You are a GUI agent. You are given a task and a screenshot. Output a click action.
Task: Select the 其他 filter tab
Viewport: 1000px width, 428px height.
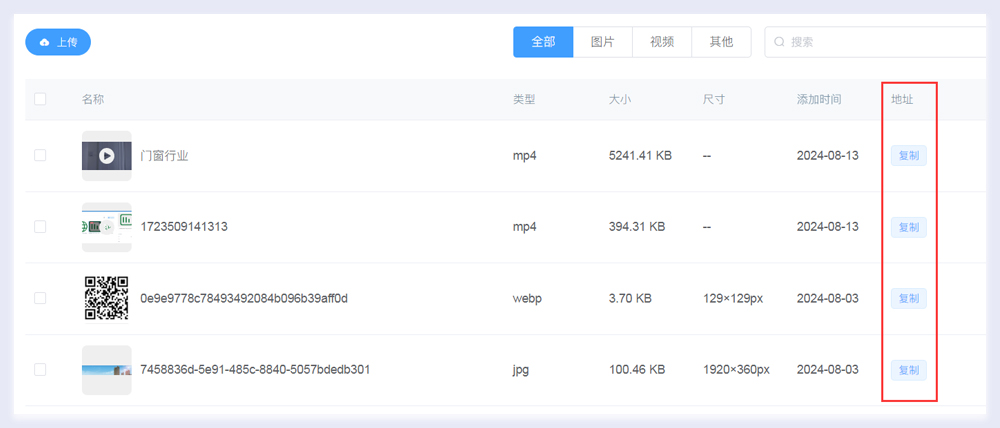(721, 42)
